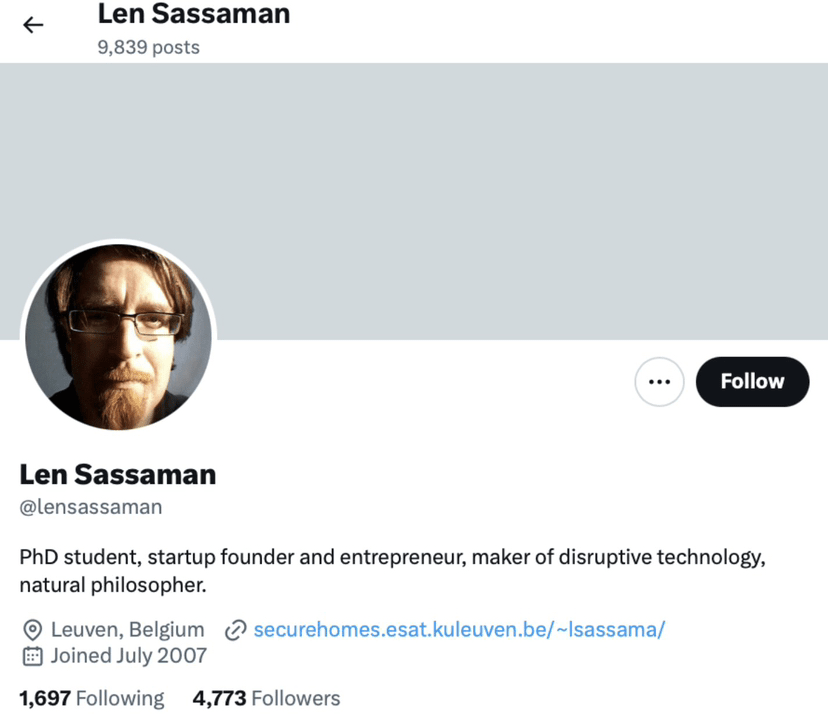Click the Leuven, Belgium location text
The height and width of the screenshot is (714, 828).
(x=127, y=630)
